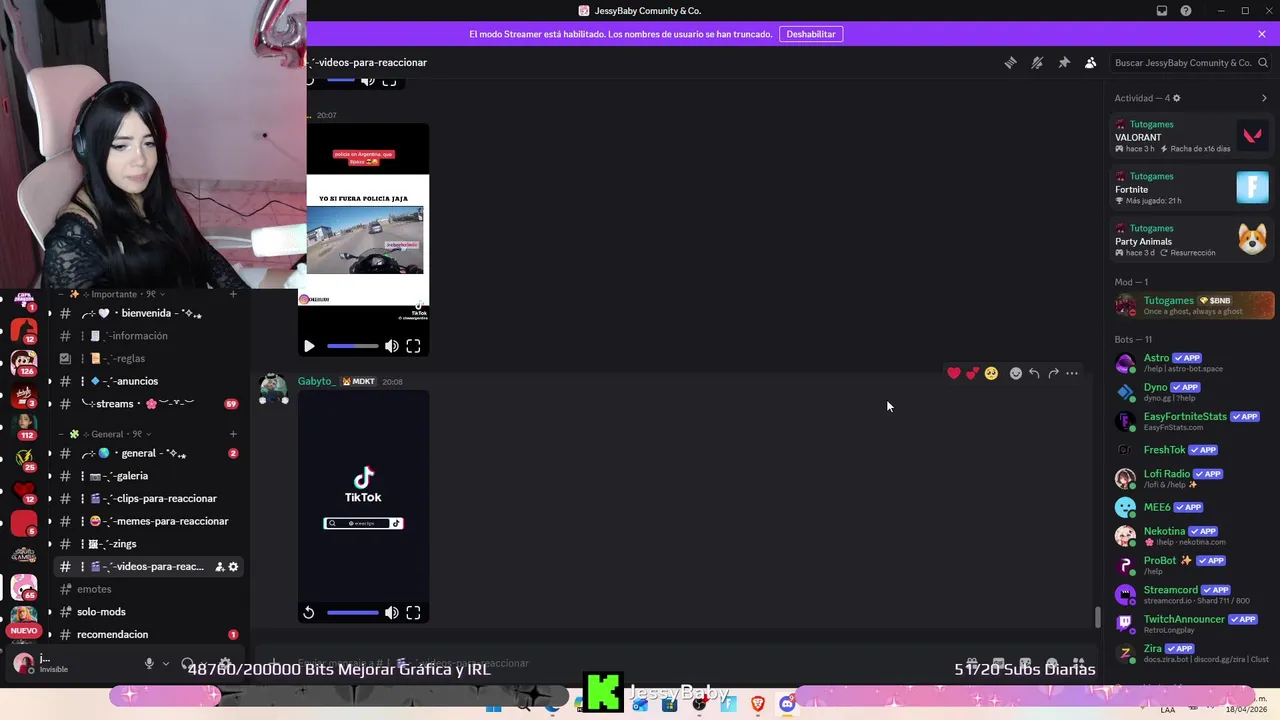Open Actividad settings gear icon

[x=1176, y=98]
